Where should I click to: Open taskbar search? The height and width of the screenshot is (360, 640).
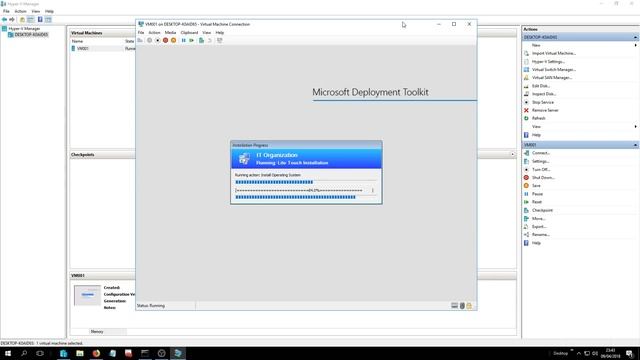(x=24, y=353)
